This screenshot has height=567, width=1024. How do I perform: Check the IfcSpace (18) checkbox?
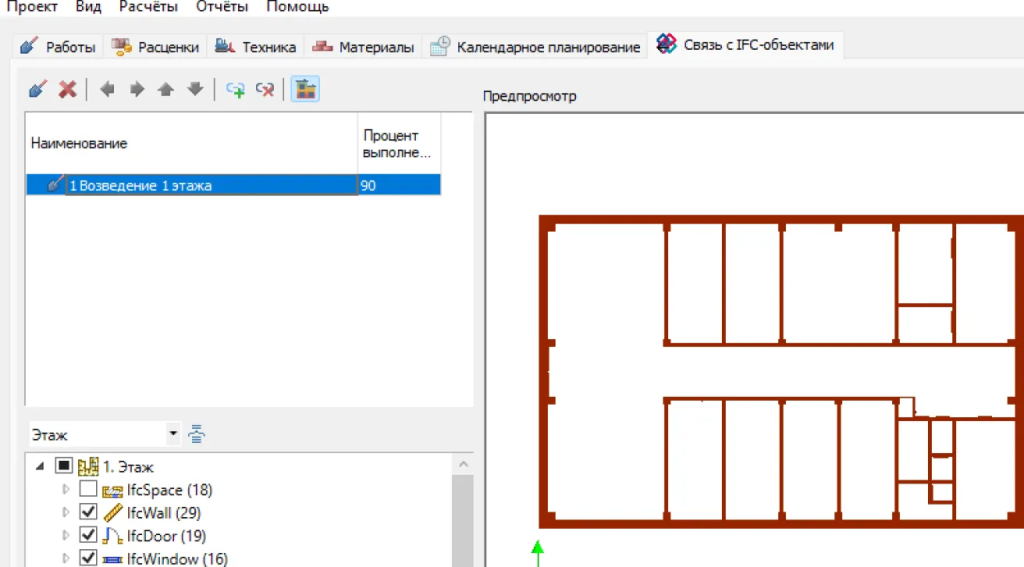point(88,489)
